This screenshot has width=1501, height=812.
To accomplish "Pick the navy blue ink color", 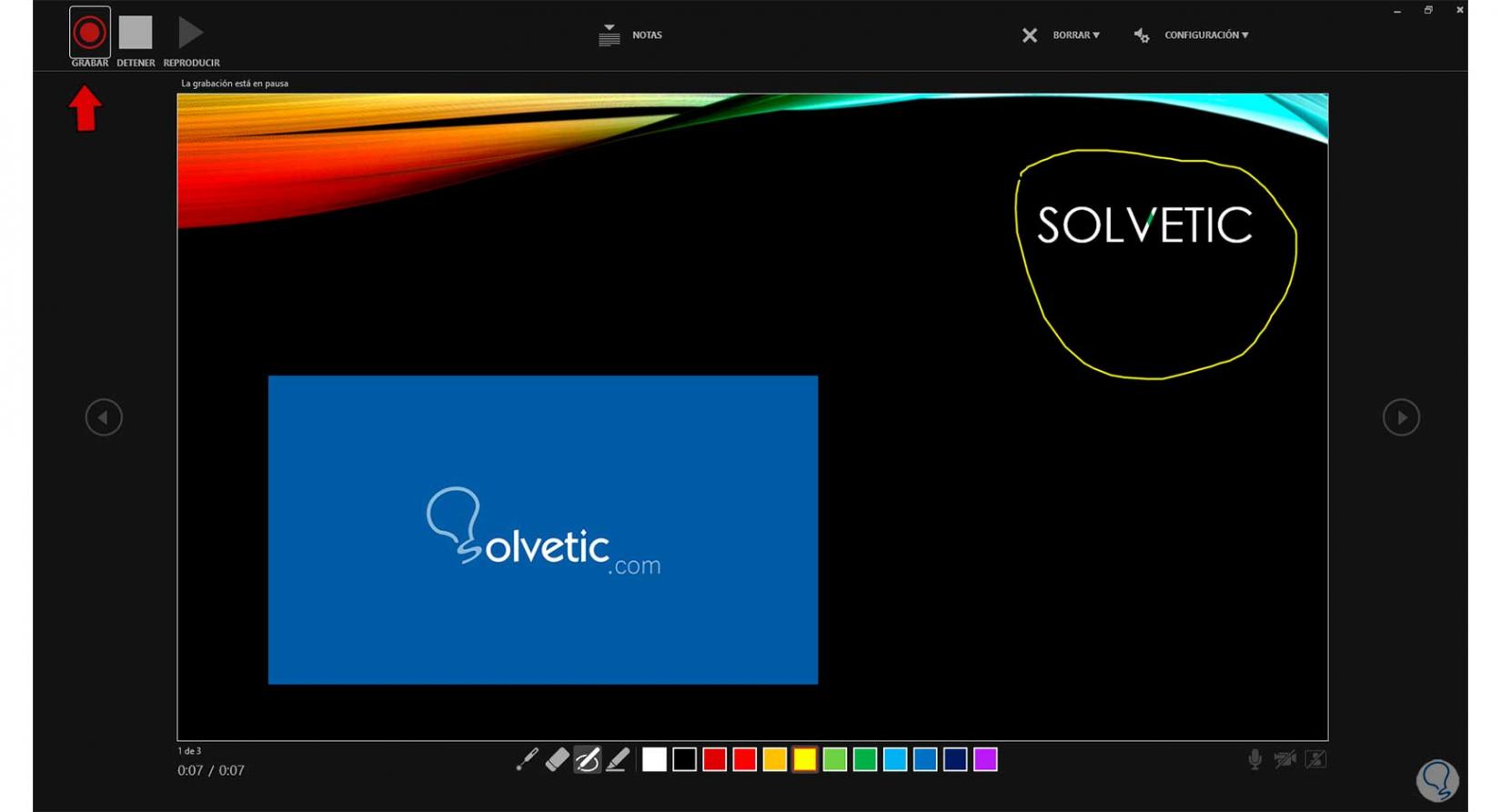I will (x=955, y=759).
